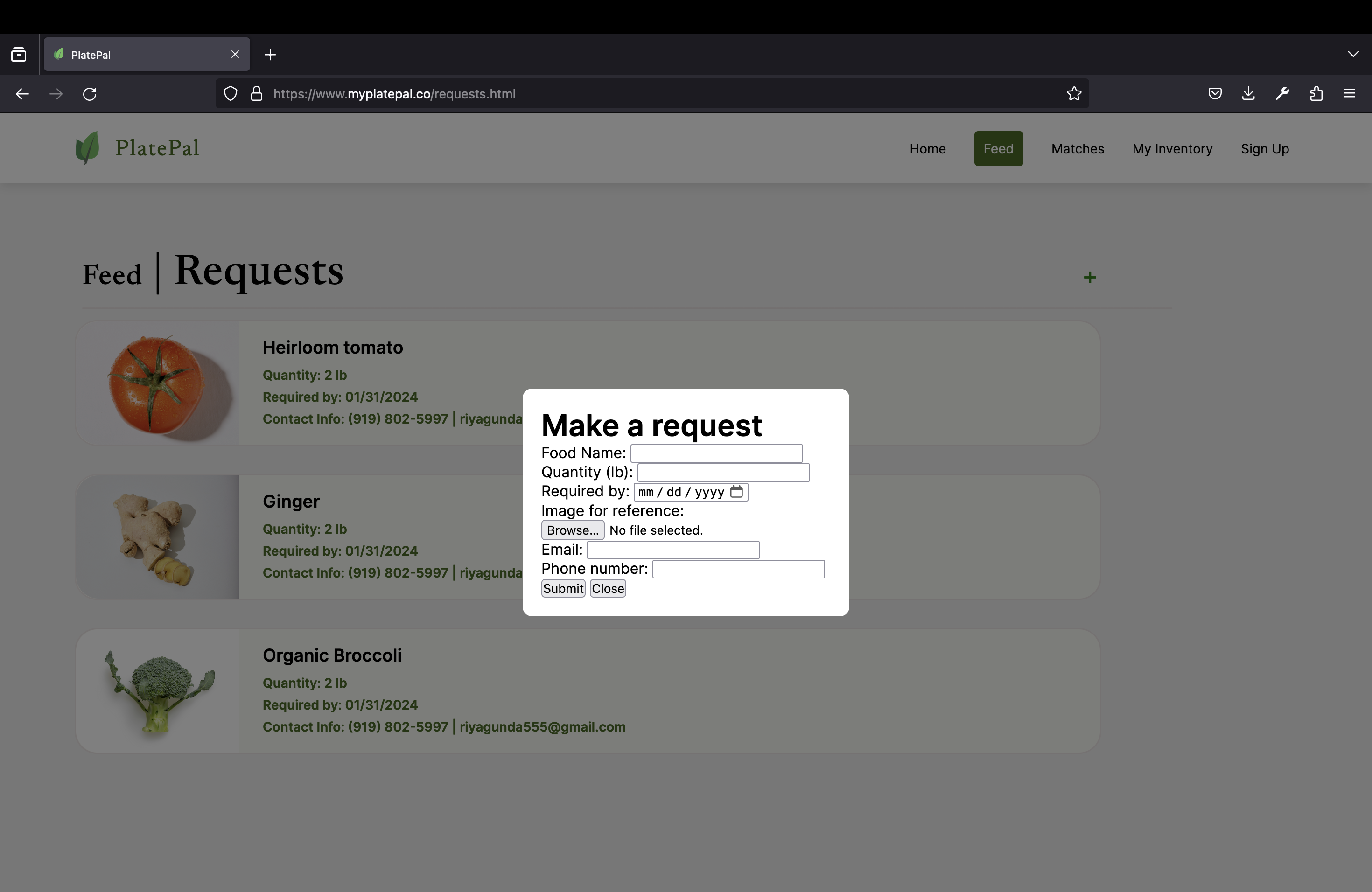Viewport: 1372px width, 892px height.
Task: Click the Sign Up nav link
Action: (x=1264, y=149)
